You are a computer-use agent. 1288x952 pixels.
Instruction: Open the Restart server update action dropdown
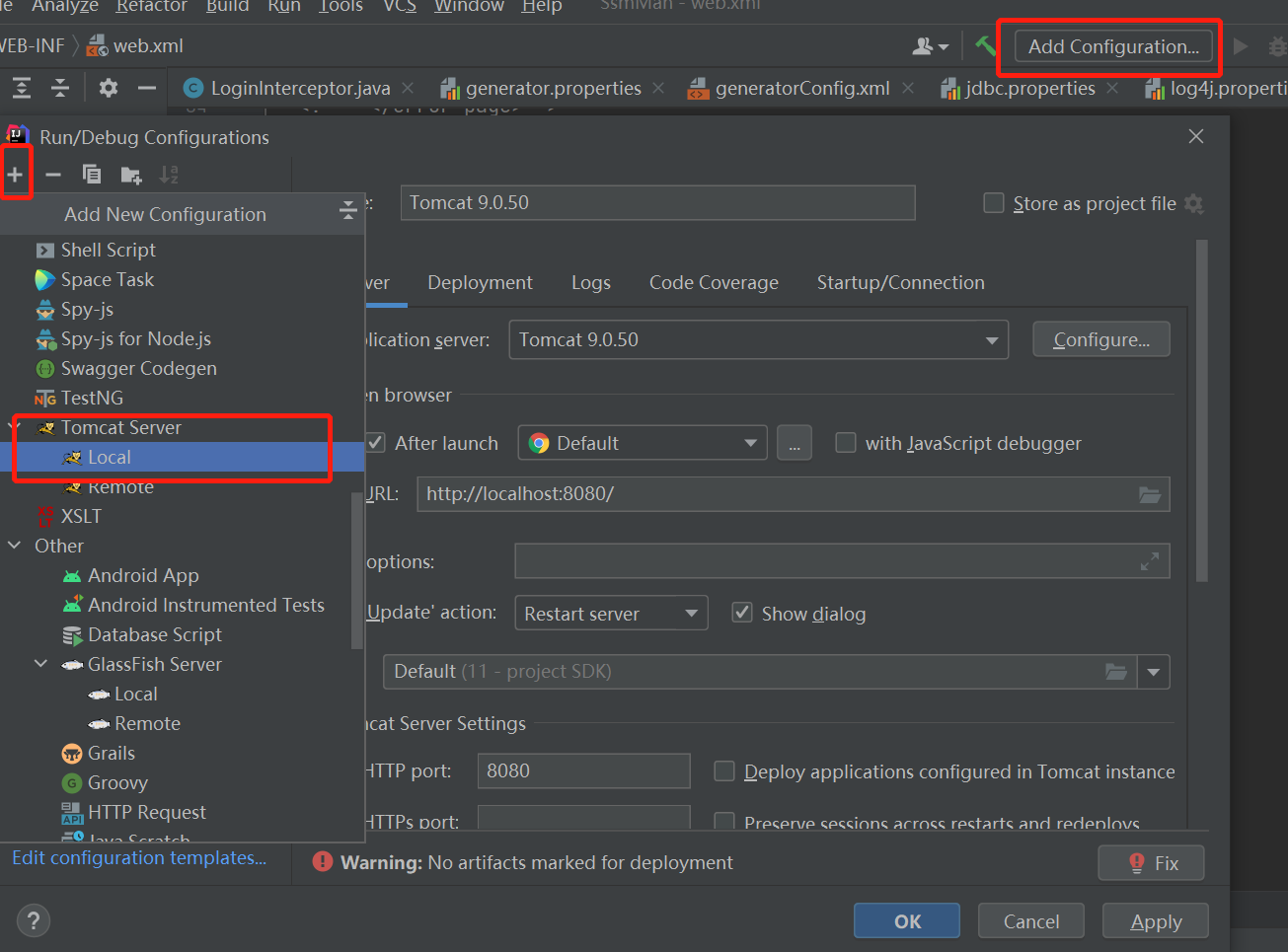pos(611,613)
